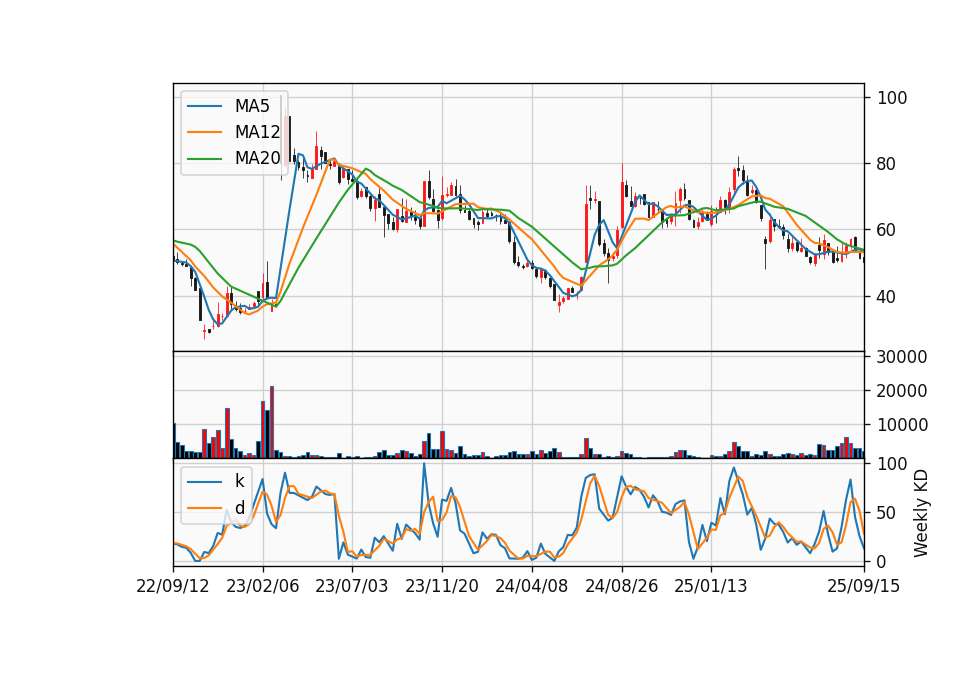
Task: Click the 25/01/13 date axis label
Action: 711,586
